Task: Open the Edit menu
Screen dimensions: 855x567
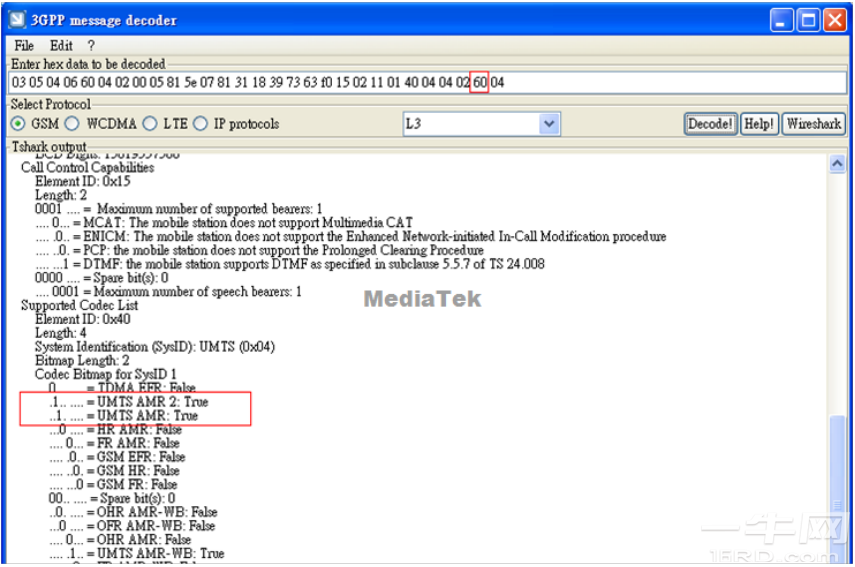Action: (61, 46)
